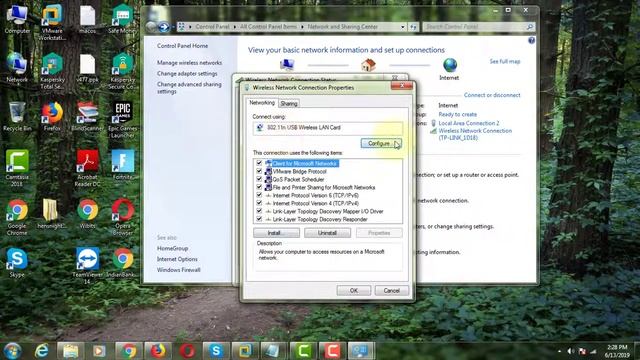Open Windows Start menu orb
The height and width of the screenshot is (360, 640).
(x=12, y=351)
